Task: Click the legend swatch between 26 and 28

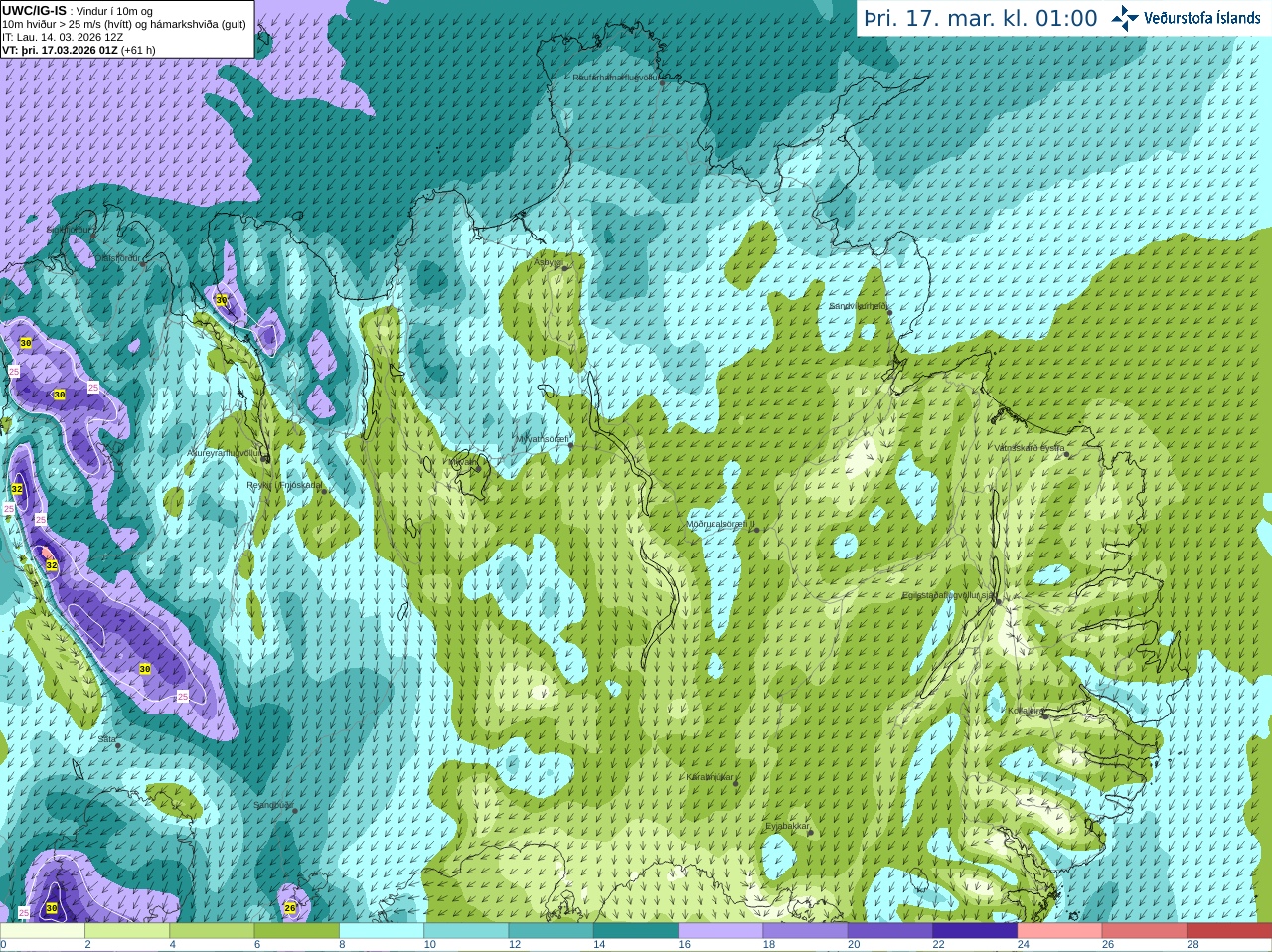Action: click(x=1145, y=931)
